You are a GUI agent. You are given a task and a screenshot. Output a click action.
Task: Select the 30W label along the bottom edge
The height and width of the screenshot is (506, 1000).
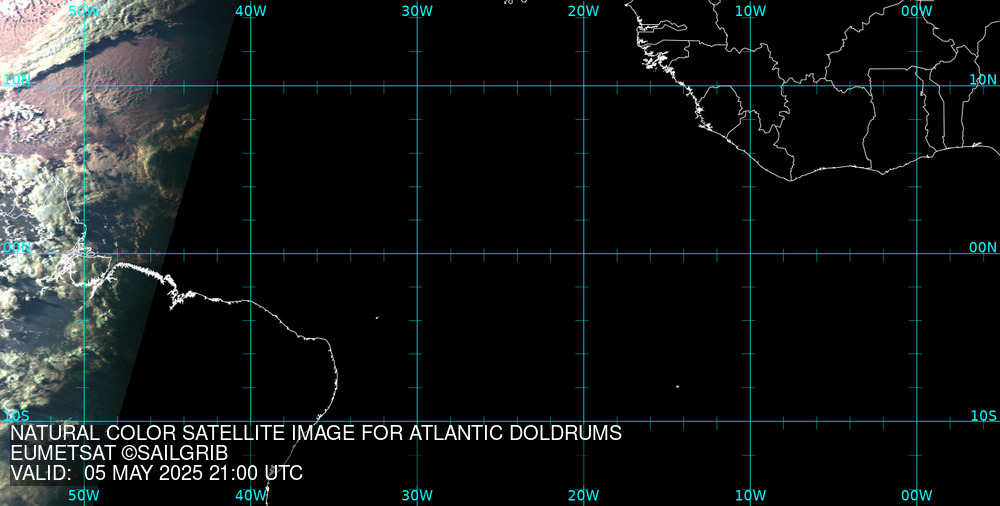tap(417, 496)
